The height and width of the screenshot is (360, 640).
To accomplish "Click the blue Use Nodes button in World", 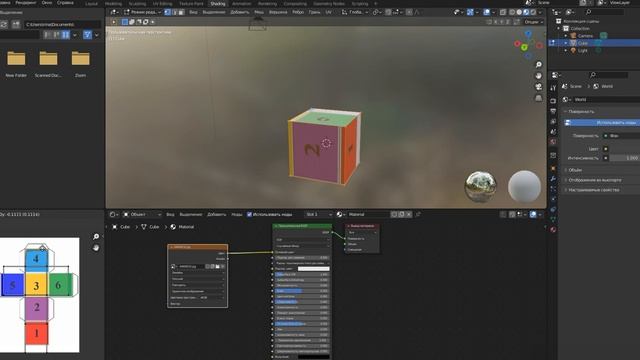I will click(602, 122).
